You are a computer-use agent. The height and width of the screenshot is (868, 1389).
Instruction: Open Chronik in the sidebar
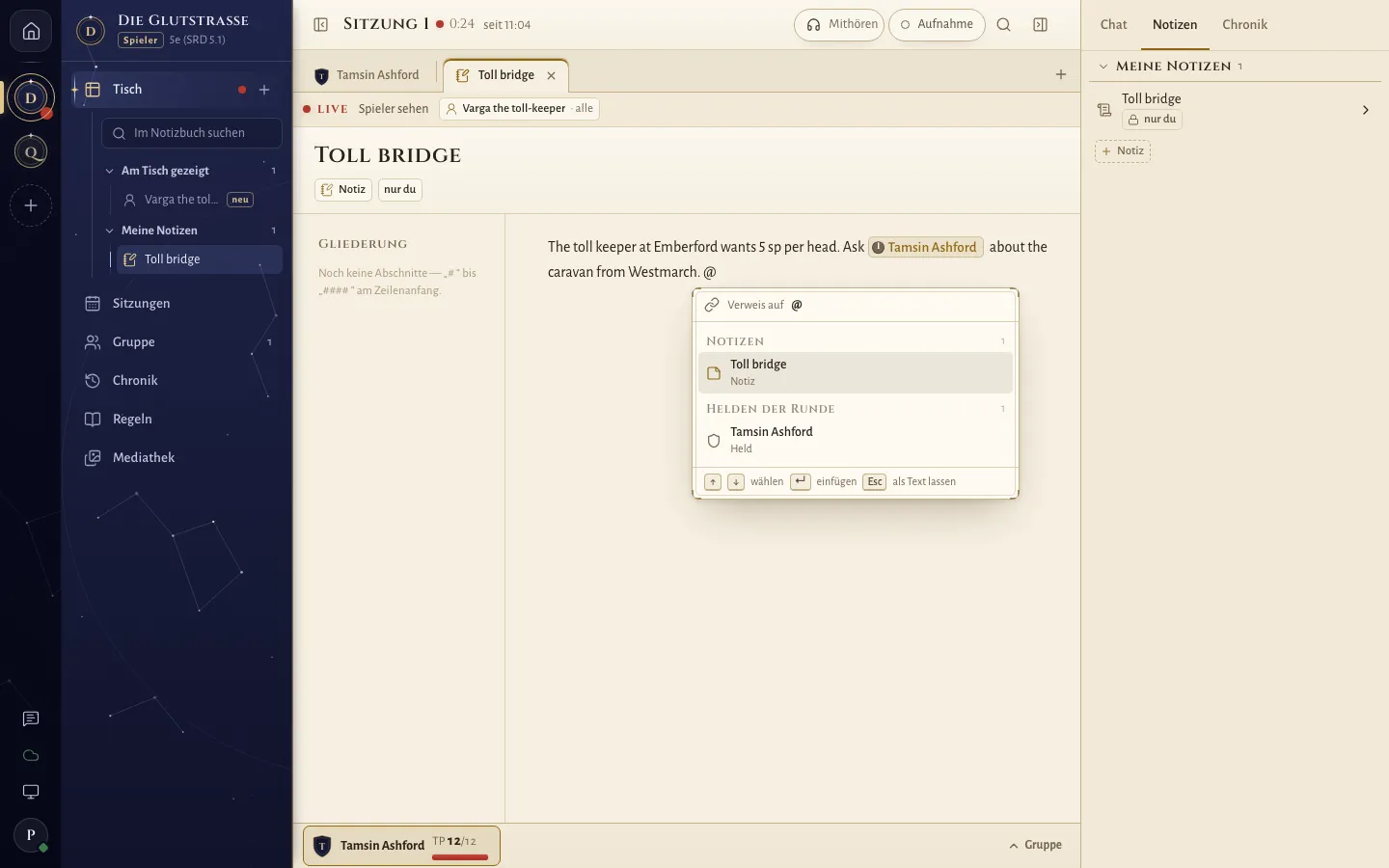[177, 381]
